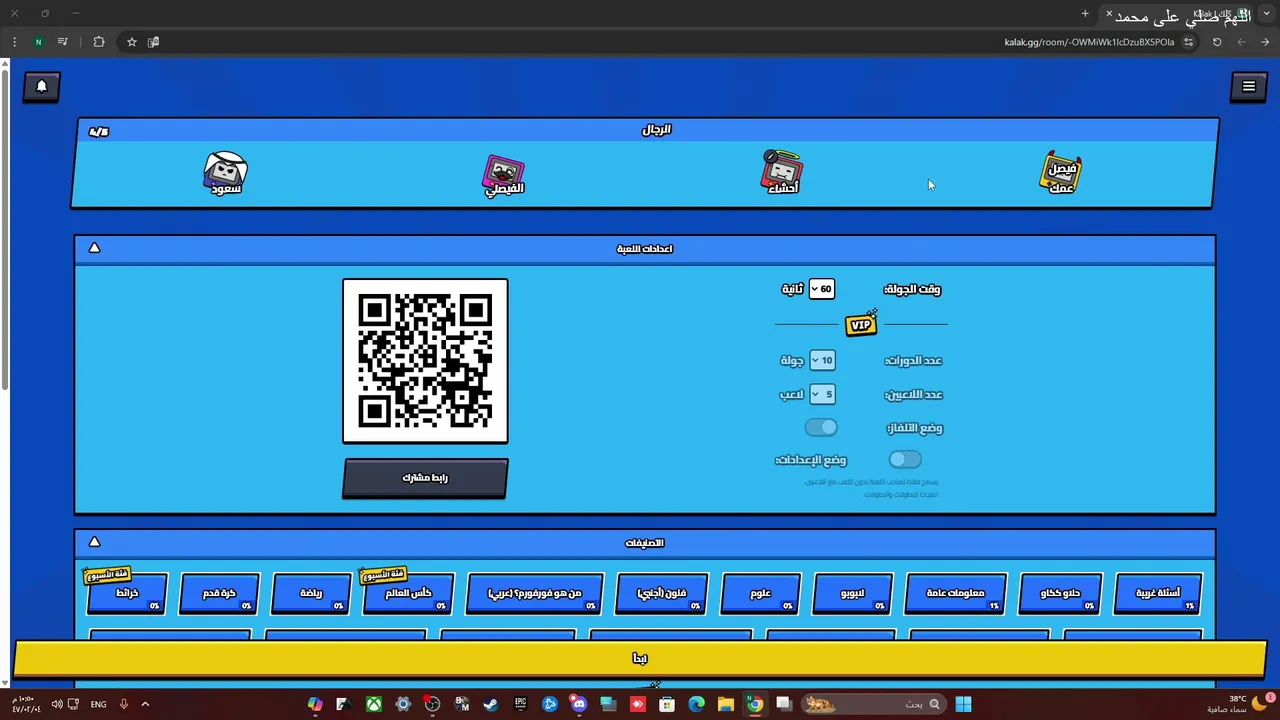This screenshot has width=1280, height=720.
Task: Open the volume control in the tray
Action: [56, 704]
